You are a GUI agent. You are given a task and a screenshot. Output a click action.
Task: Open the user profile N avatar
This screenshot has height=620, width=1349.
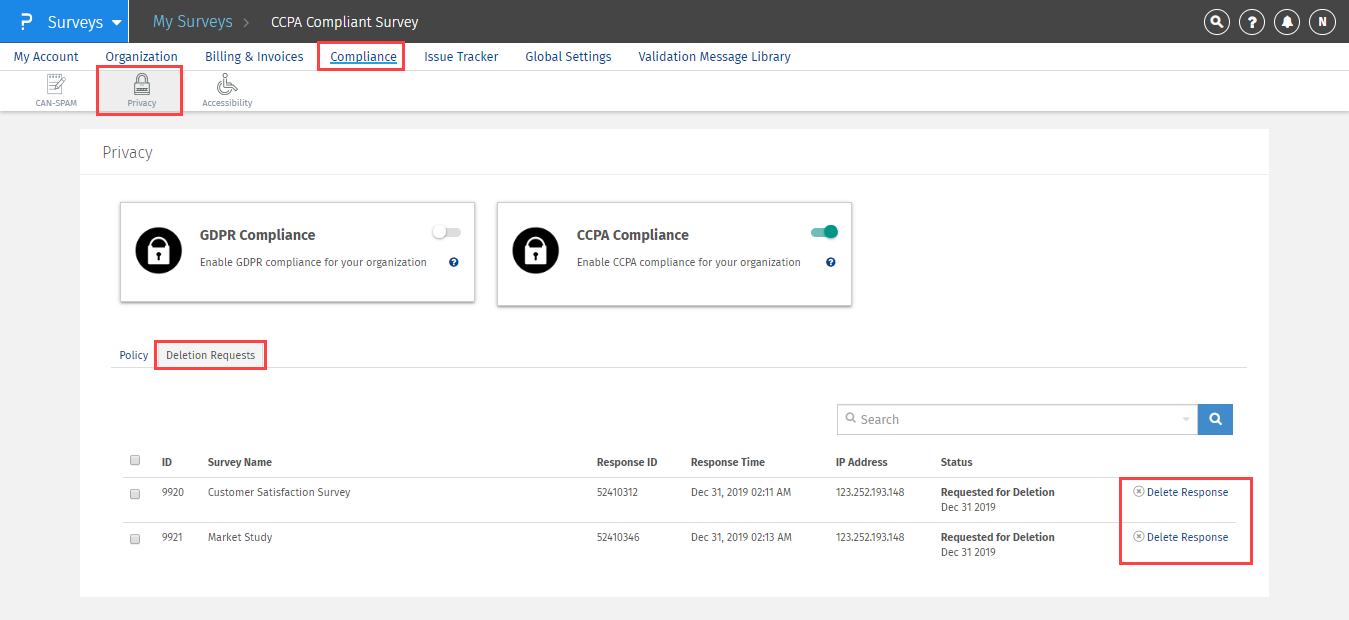point(1322,22)
